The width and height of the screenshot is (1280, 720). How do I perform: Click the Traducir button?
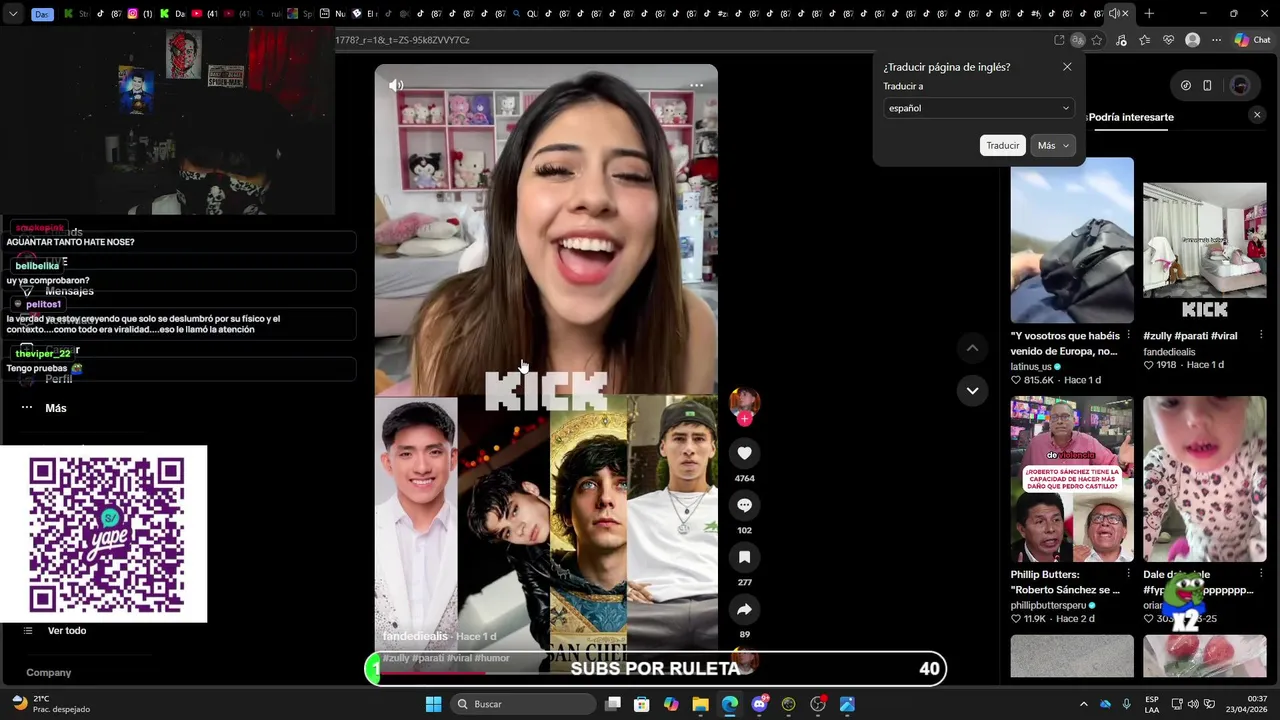(1002, 145)
